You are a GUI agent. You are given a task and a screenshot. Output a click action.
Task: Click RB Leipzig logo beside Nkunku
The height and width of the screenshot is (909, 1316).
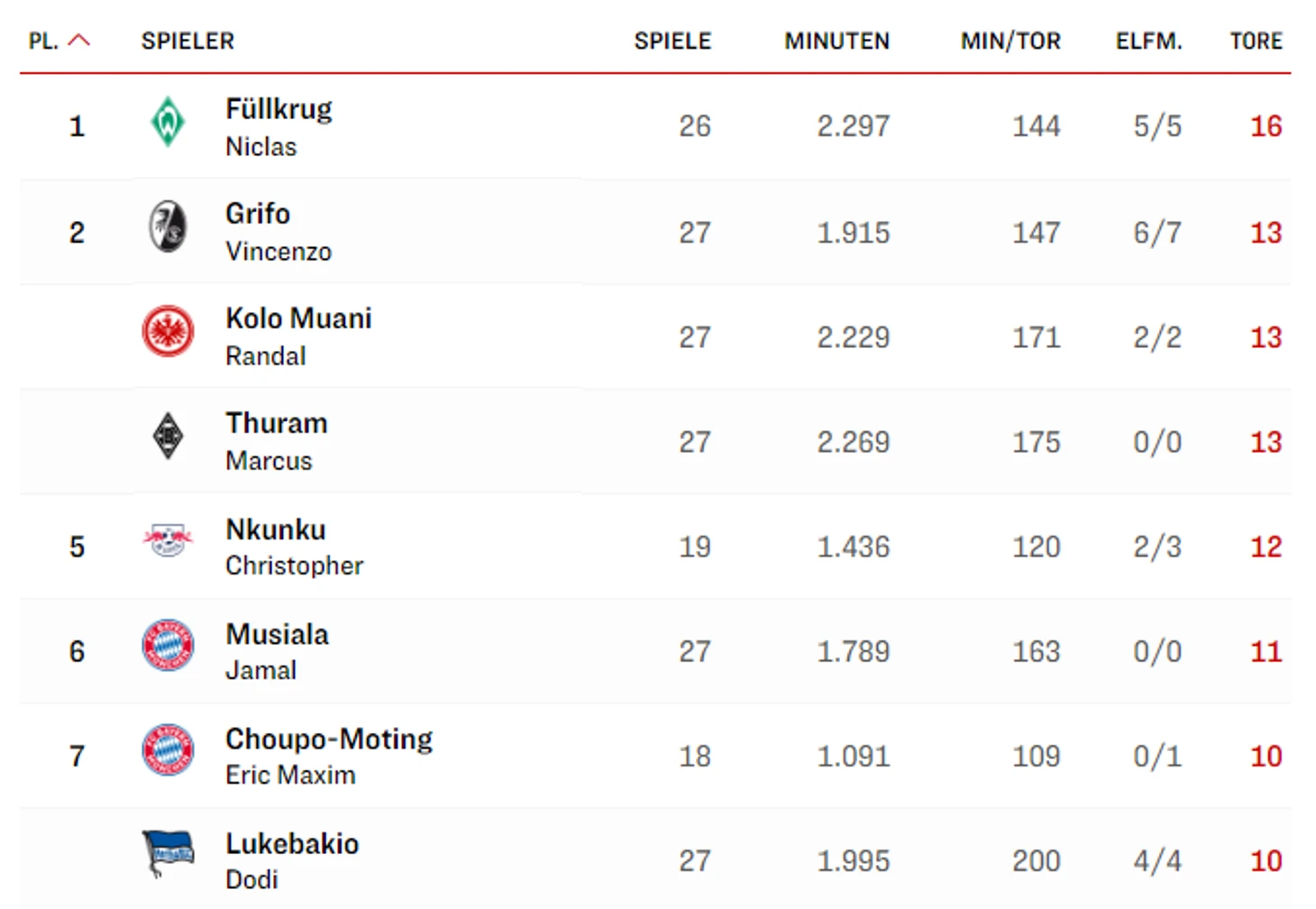[168, 540]
